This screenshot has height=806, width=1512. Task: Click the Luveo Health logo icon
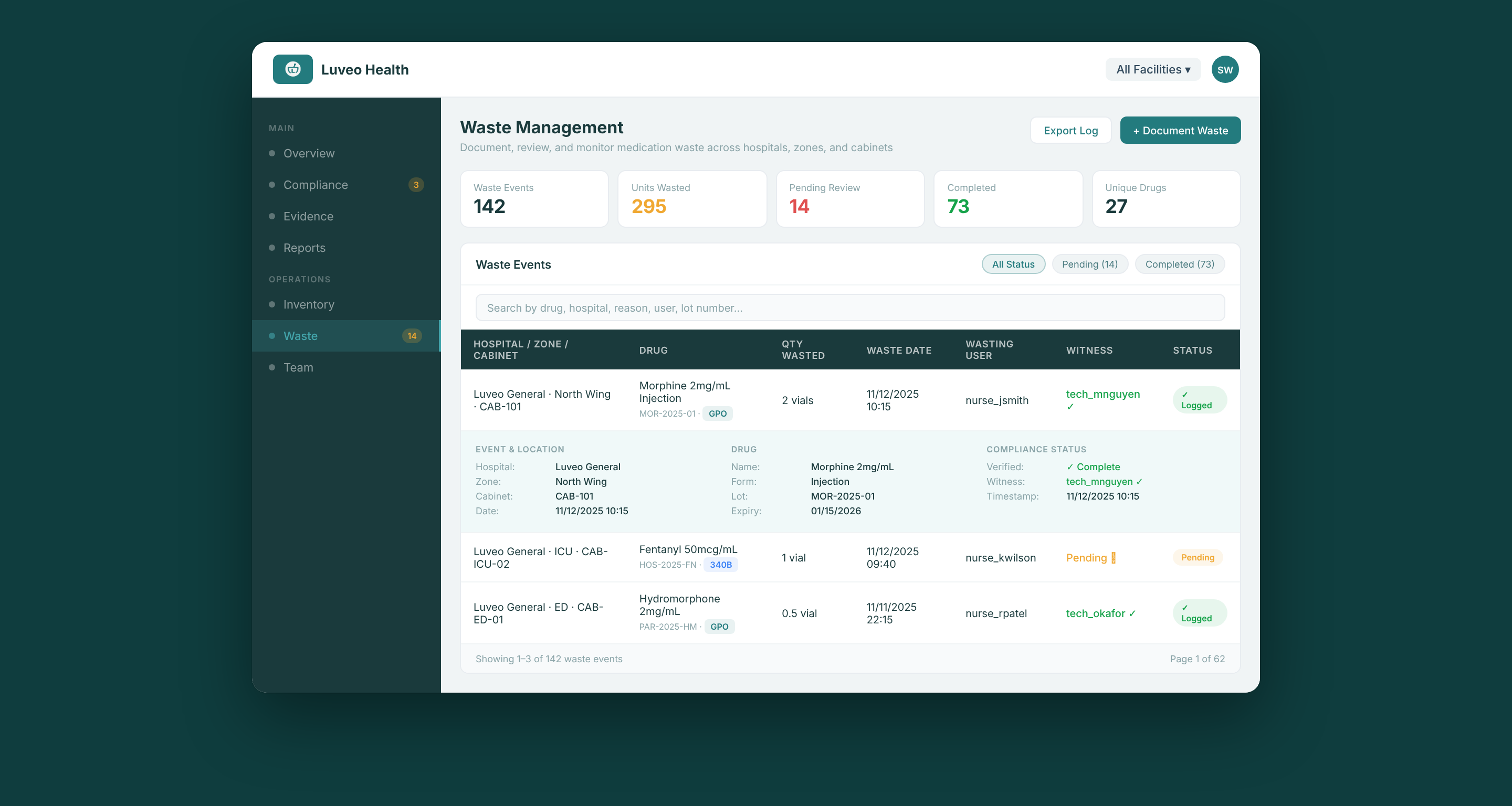tap(292, 69)
